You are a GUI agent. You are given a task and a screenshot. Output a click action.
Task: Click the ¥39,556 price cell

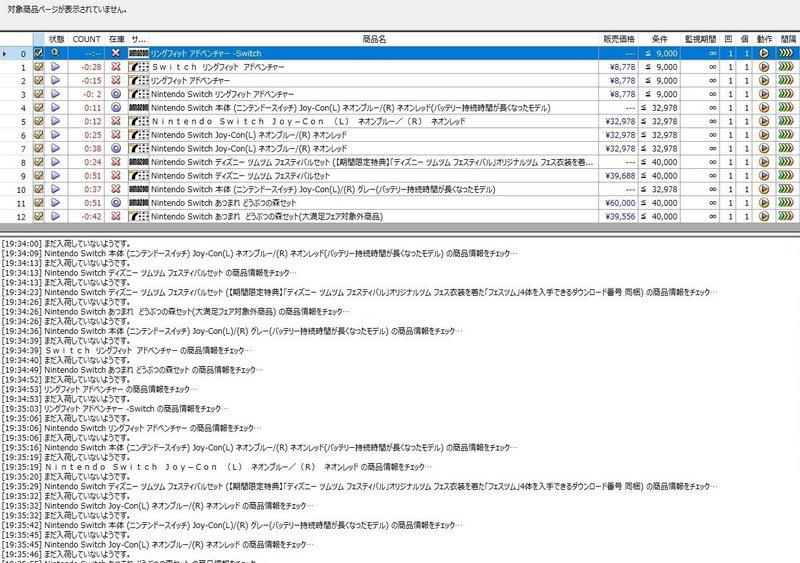click(620, 216)
